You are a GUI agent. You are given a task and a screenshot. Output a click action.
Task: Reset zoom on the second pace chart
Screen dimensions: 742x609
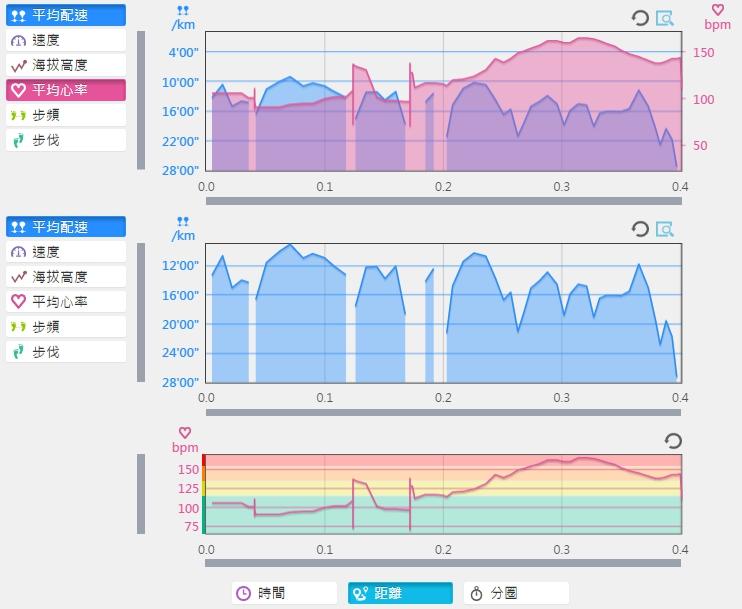(640, 229)
